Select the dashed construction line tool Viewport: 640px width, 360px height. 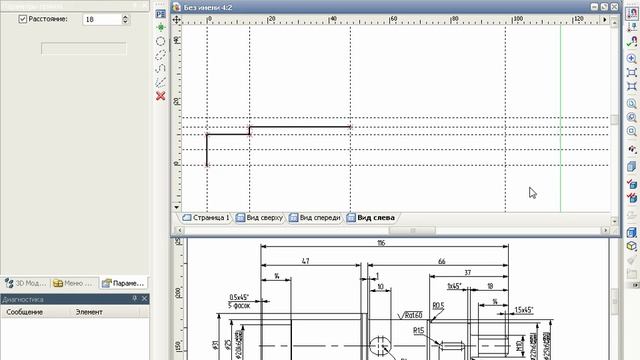pos(161,82)
